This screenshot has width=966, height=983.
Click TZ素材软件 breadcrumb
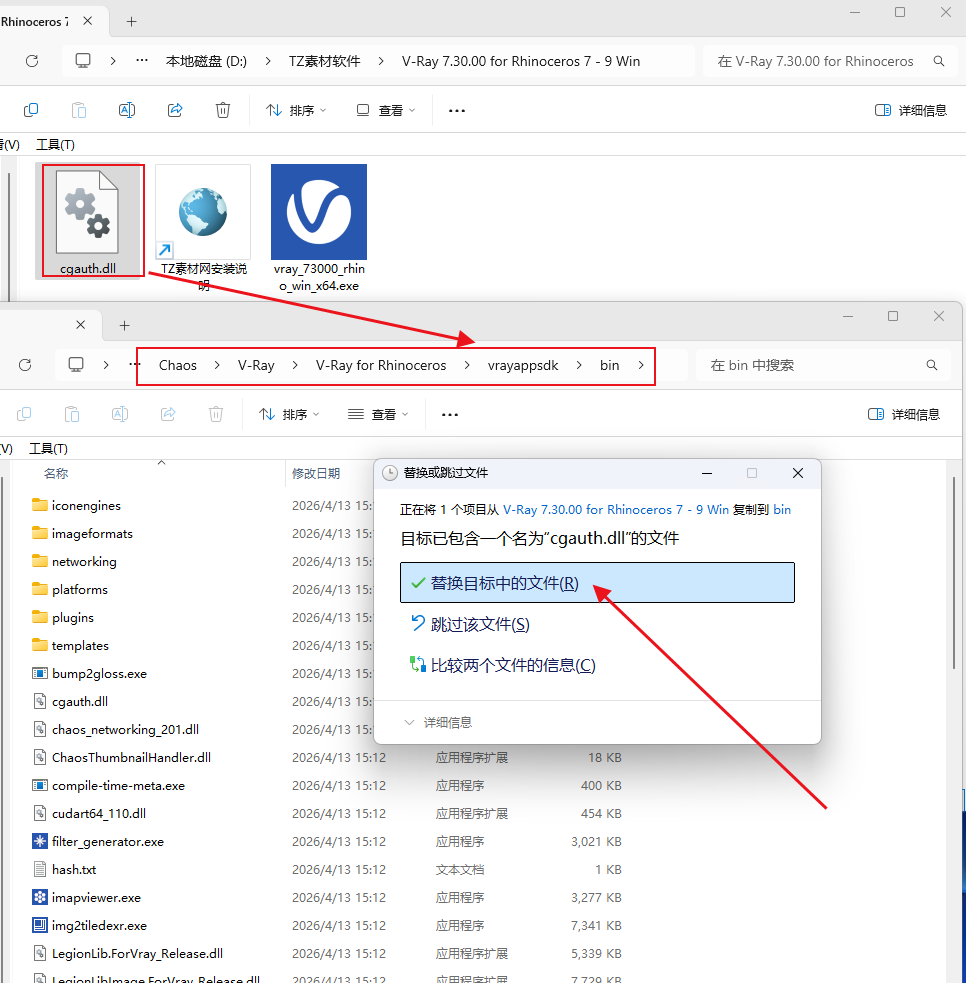[324, 61]
